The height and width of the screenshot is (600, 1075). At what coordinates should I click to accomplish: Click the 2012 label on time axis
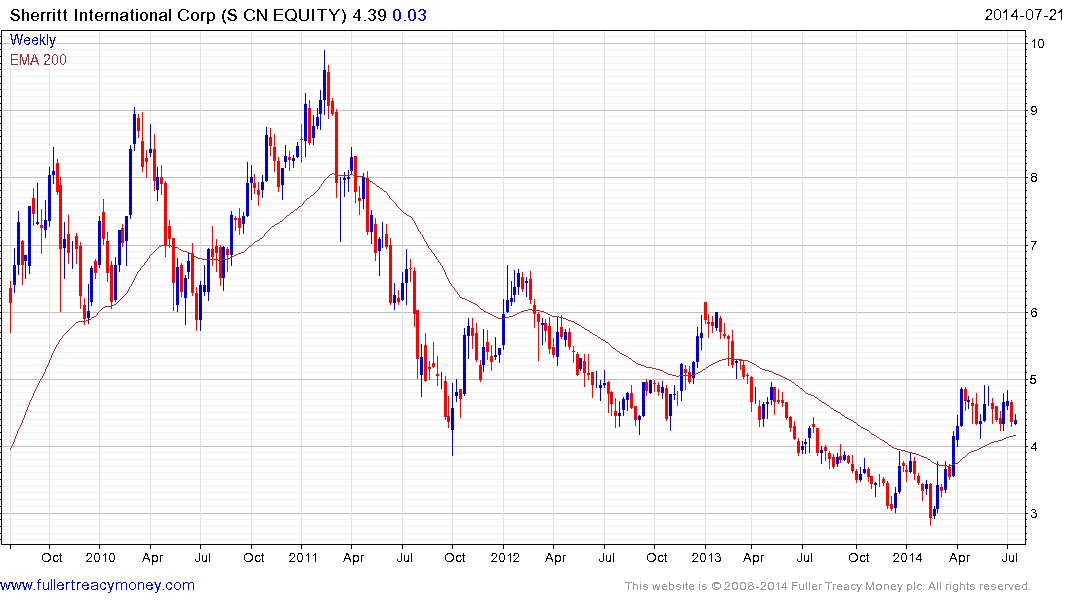click(505, 557)
